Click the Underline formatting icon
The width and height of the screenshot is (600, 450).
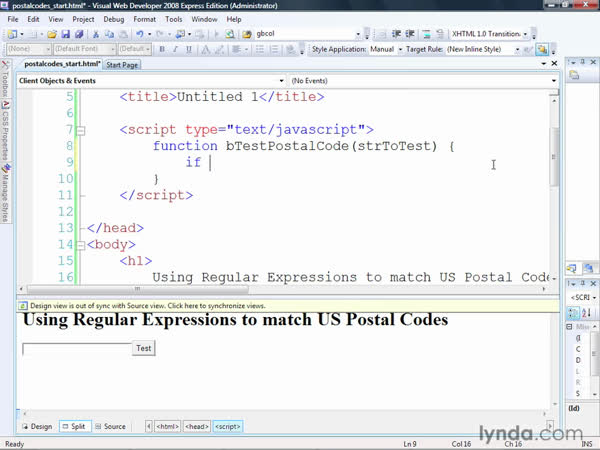pyautogui.click(x=188, y=48)
